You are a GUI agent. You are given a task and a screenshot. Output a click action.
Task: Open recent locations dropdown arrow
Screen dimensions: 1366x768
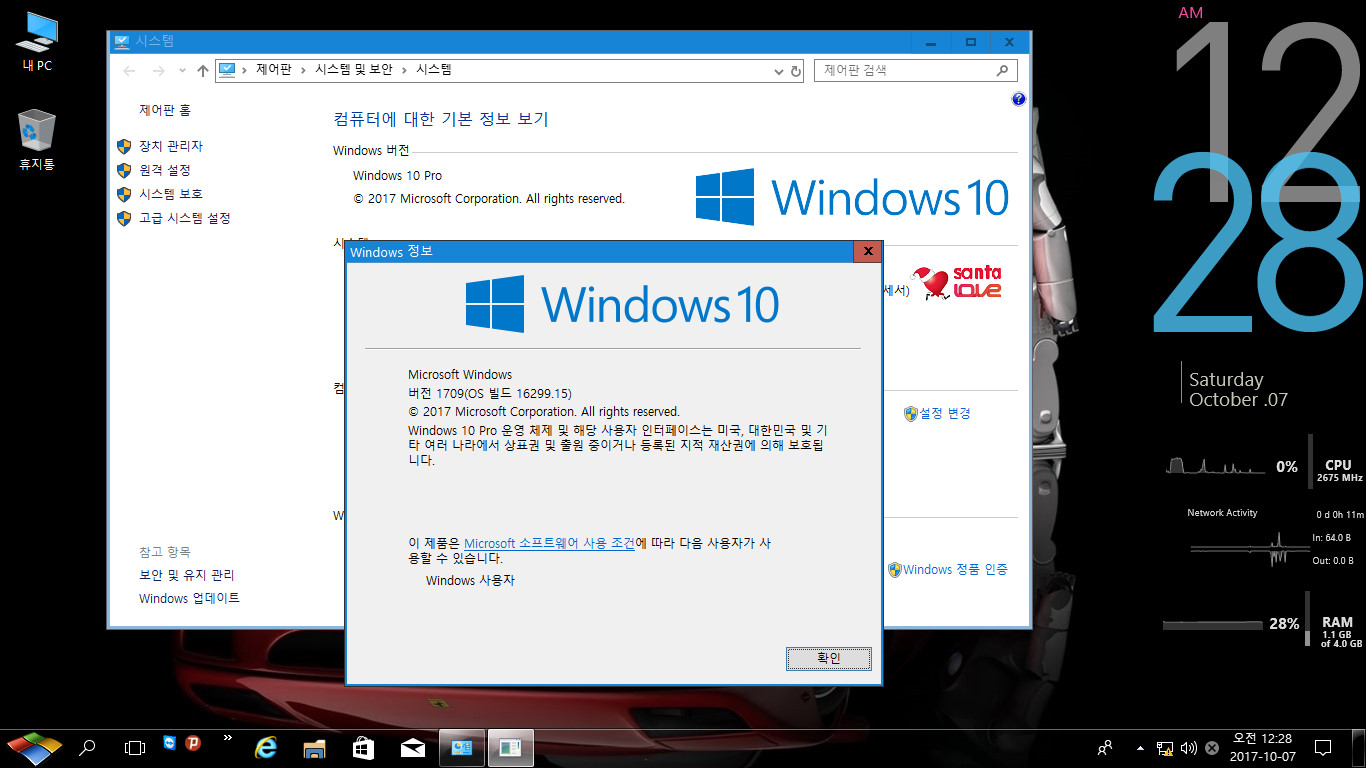pyautogui.click(x=182, y=71)
